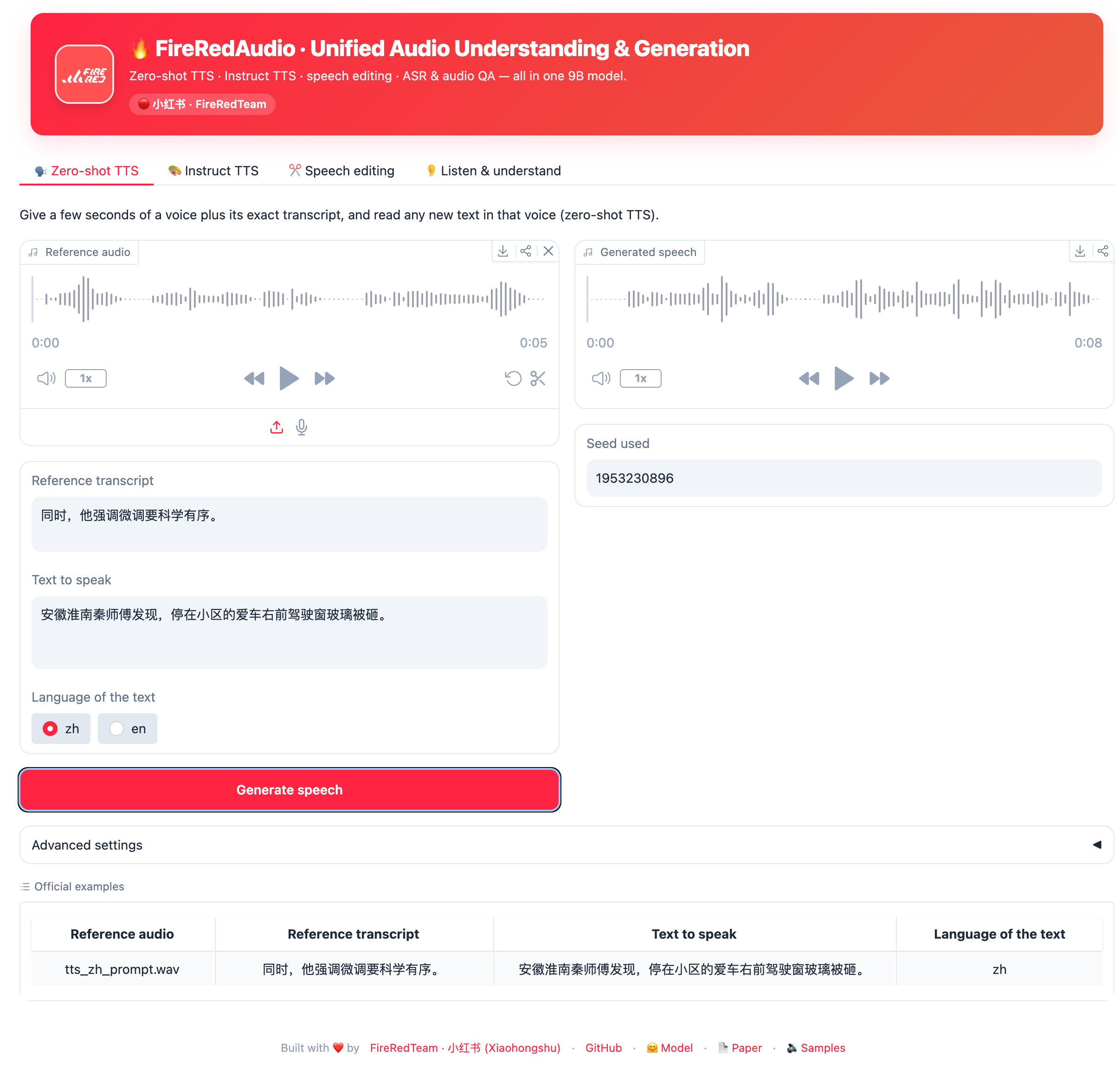Open the Paper footer link
Viewport: 1120px width, 1075px height.
pyautogui.click(x=740, y=1048)
